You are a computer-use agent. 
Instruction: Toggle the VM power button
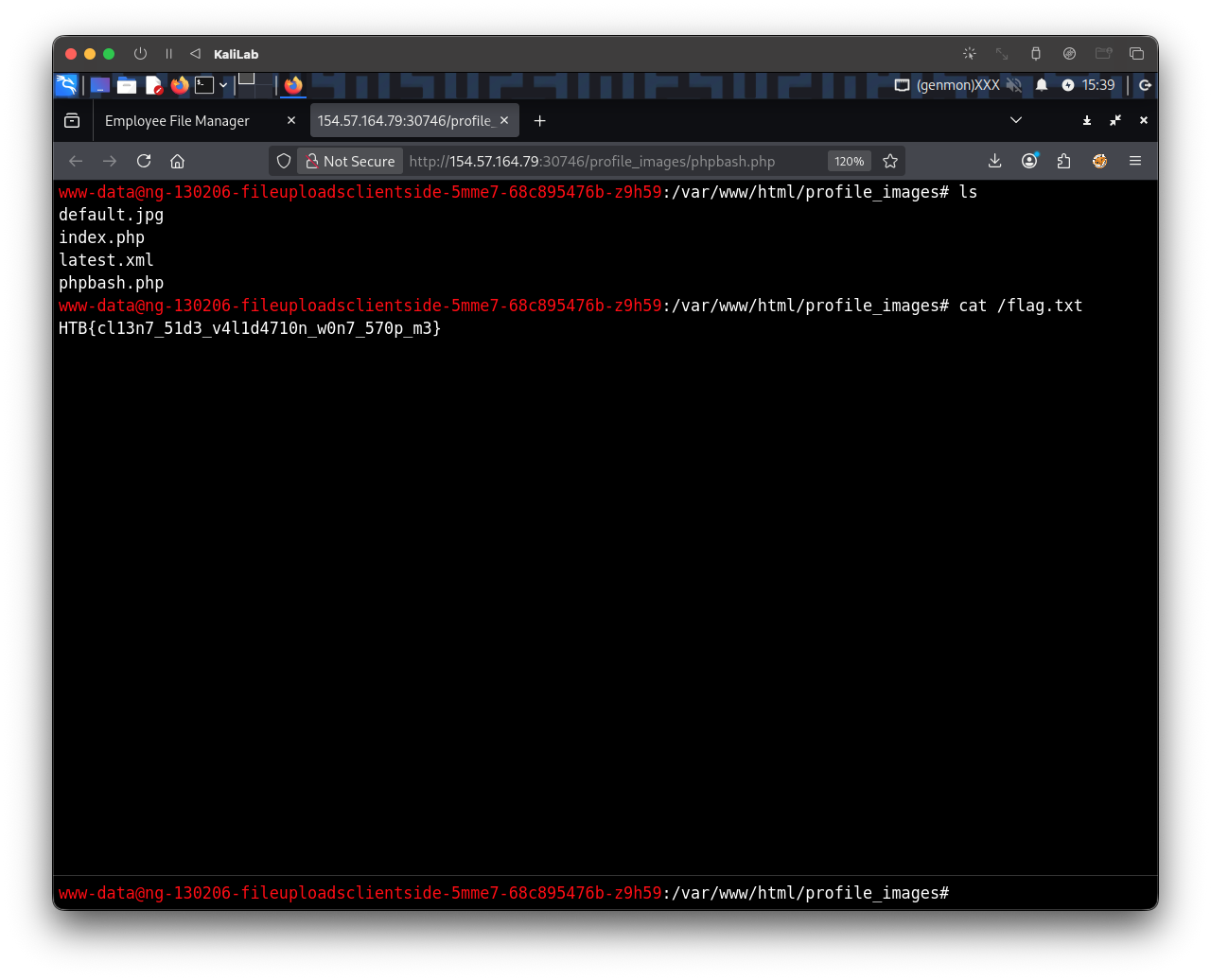pos(140,54)
